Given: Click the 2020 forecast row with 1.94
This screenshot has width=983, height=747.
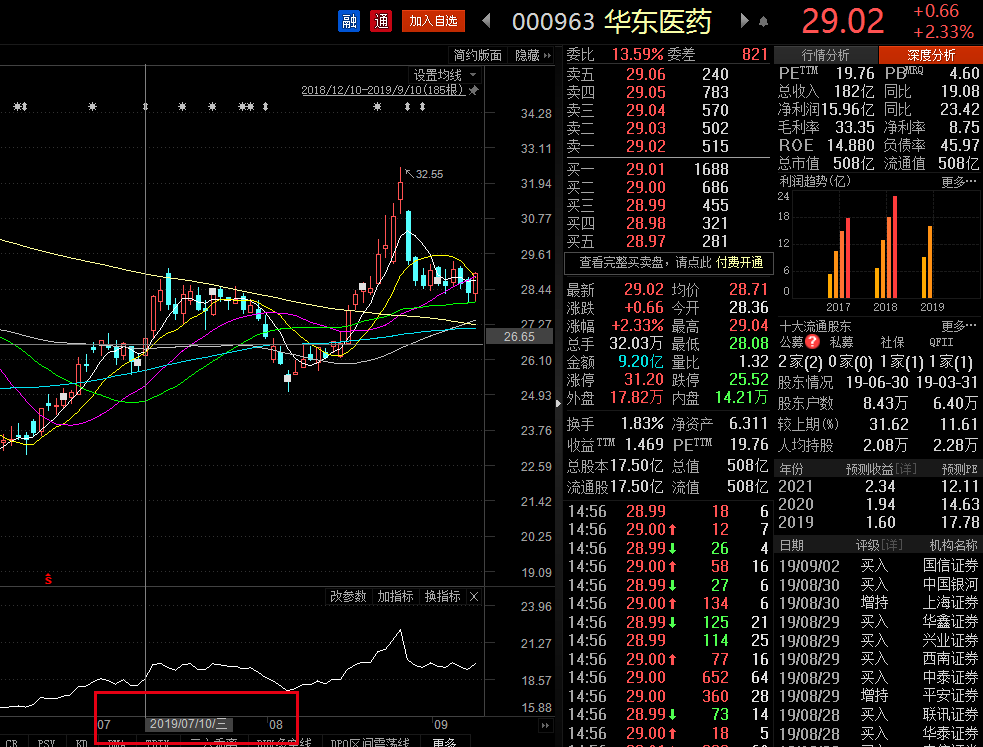Looking at the screenshot, I should [x=878, y=504].
